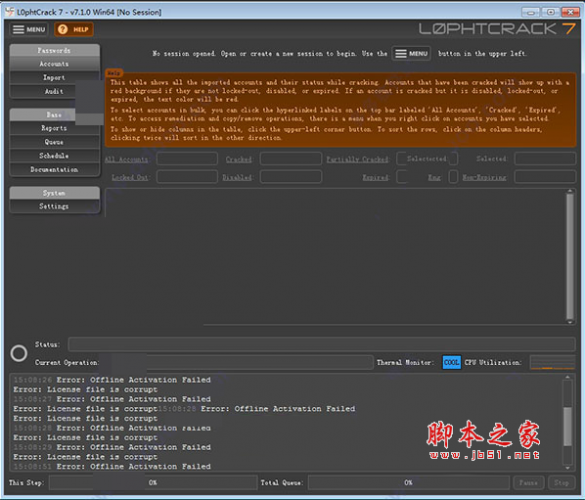This screenshot has height=500, width=585.
Task: Click the System sidebar header
Action: tap(54, 193)
